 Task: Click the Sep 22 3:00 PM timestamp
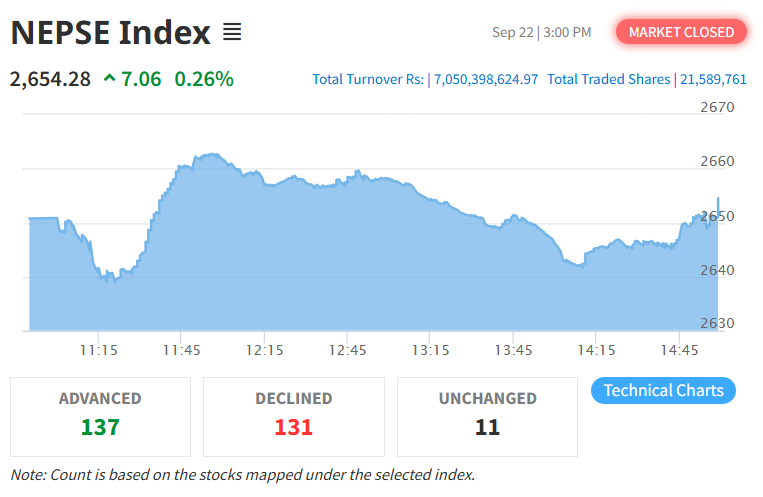click(x=542, y=32)
